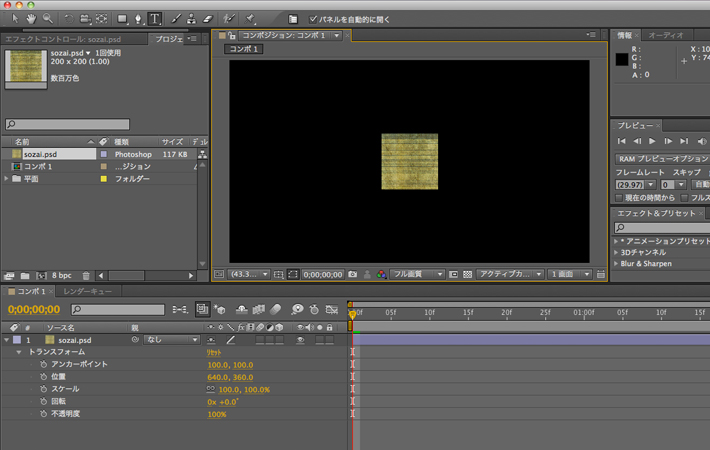The image size is (710, 450).
Task: Pick the Puppet Pin tool
Action: [x=250, y=18]
